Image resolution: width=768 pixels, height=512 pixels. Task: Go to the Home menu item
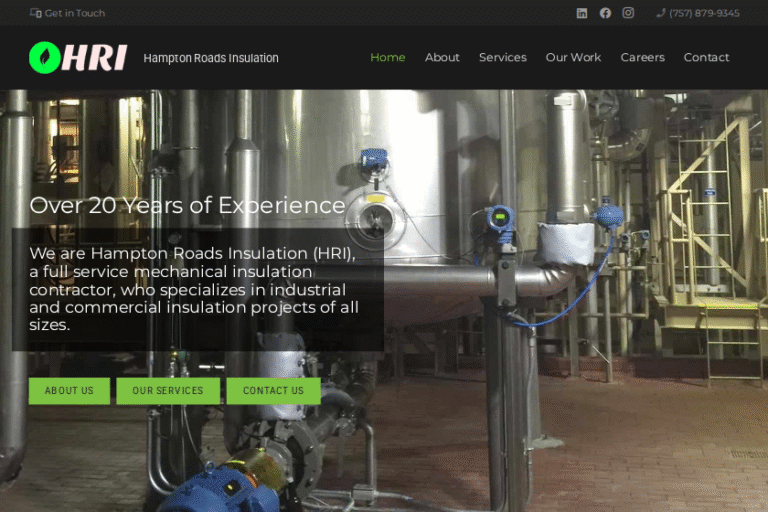pos(388,57)
